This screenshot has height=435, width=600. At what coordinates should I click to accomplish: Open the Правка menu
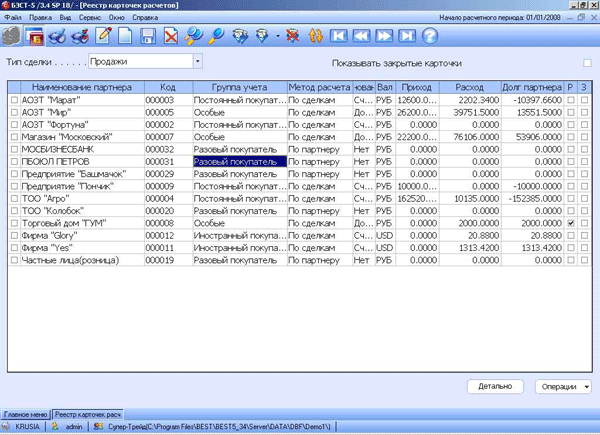40,18
